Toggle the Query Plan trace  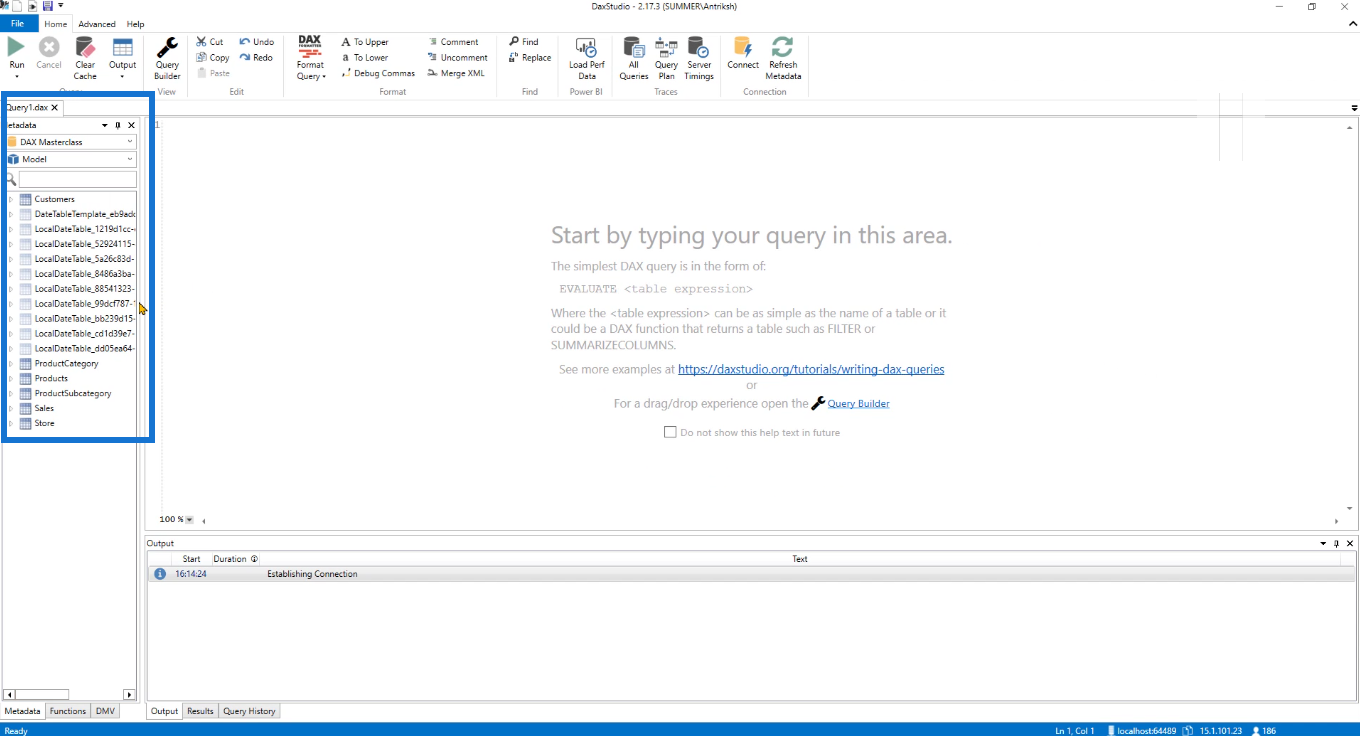[666, 47]
